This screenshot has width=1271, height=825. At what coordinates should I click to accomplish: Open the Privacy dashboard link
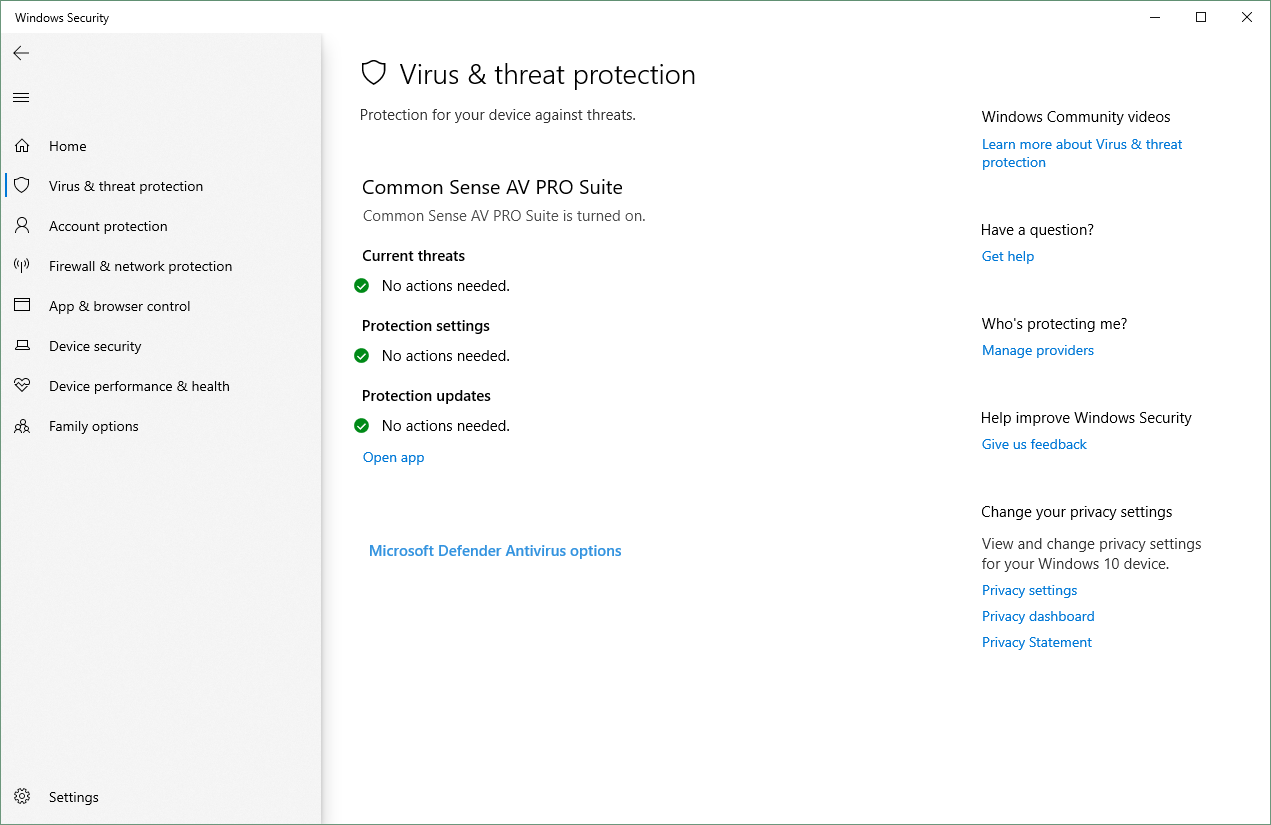[x=1038, y=616]
